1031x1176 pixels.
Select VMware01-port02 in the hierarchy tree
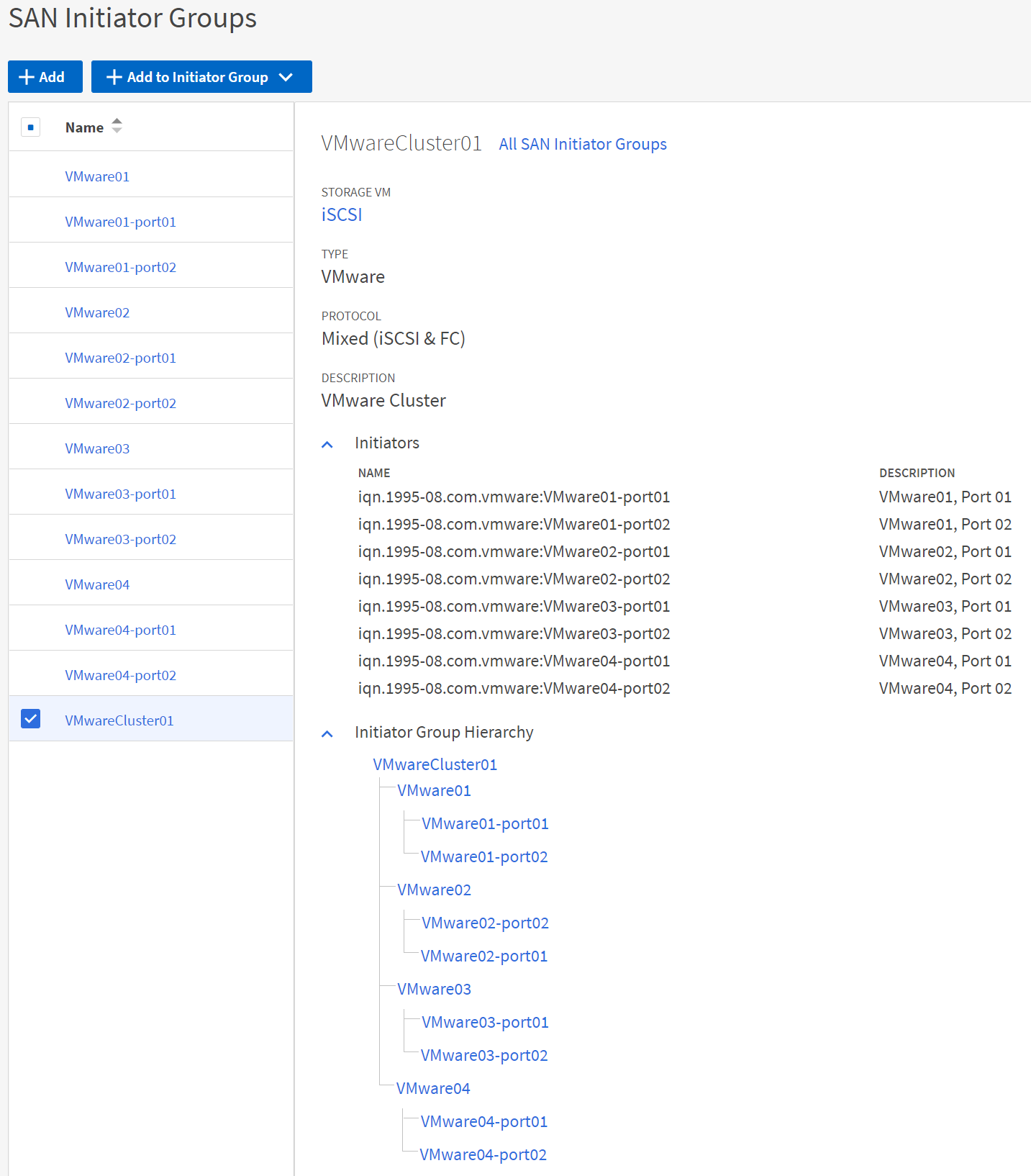pyautogui.click(x=484, y=856)
